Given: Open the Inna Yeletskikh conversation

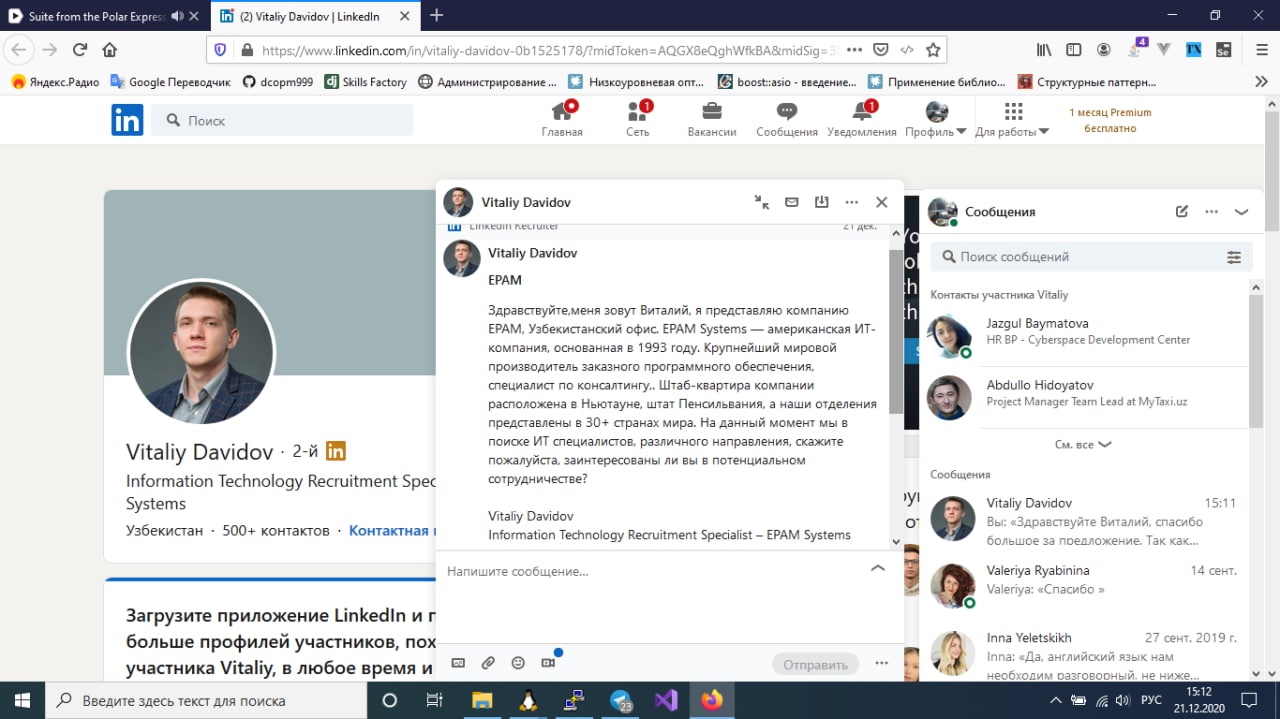Looking at the screenshot, I should click(x=1085, y=654).
